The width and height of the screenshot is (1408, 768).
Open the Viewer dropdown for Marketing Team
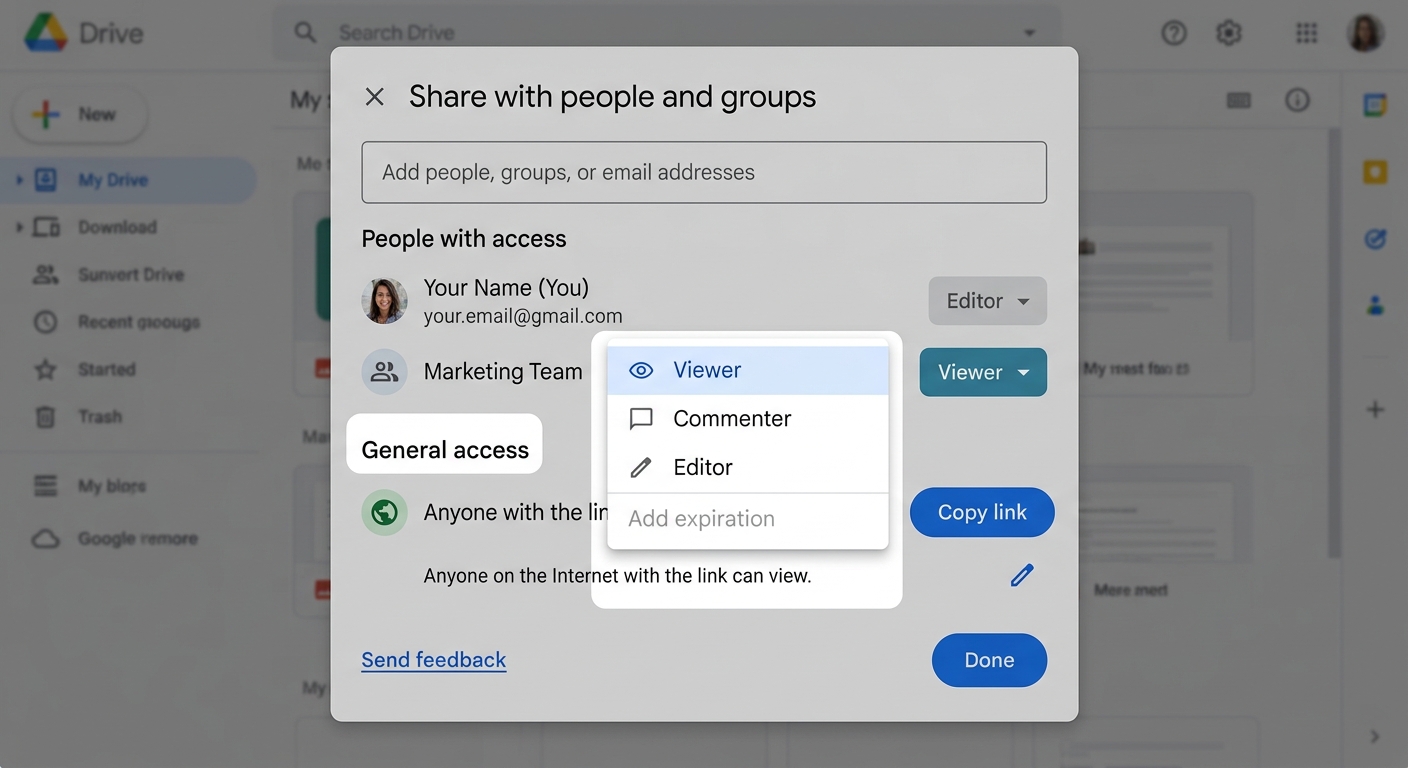point(983,372)
